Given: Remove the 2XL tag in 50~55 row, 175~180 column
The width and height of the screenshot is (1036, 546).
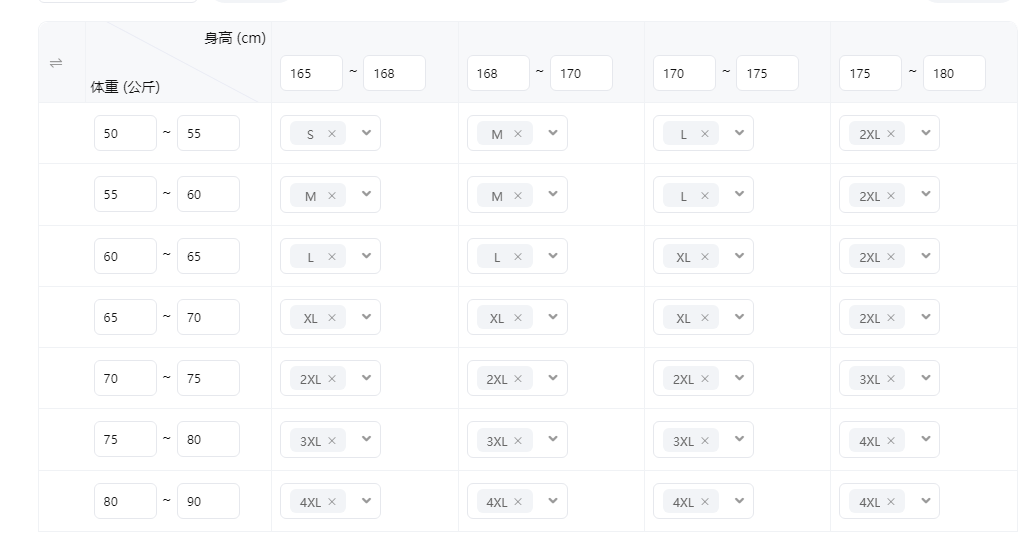Looking at the screenshot, I should click(891, 134).
